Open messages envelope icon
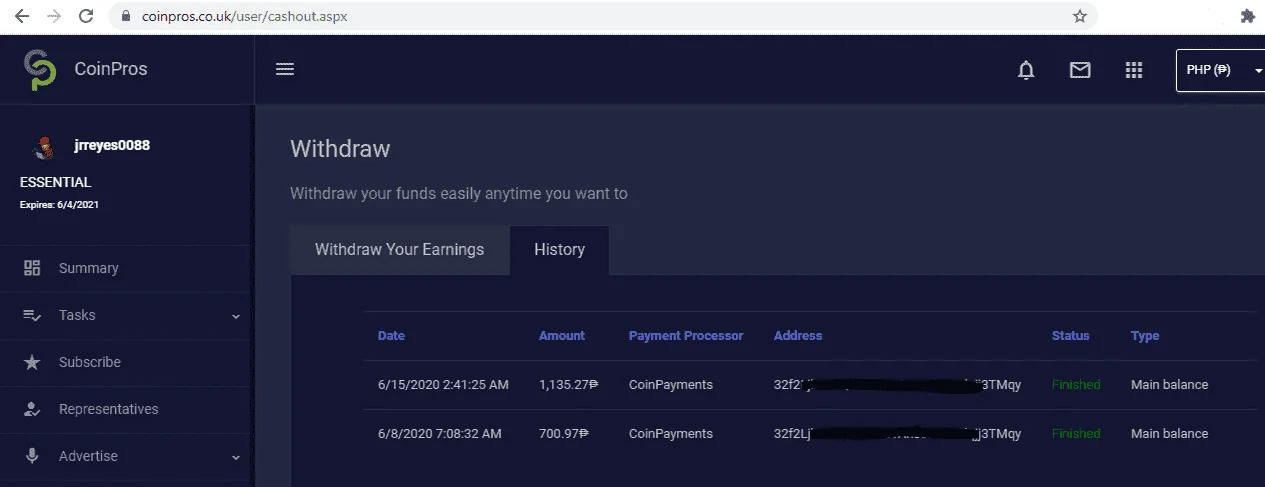The height and width of the screenshot is (487, 1265). click(1080, 70)
